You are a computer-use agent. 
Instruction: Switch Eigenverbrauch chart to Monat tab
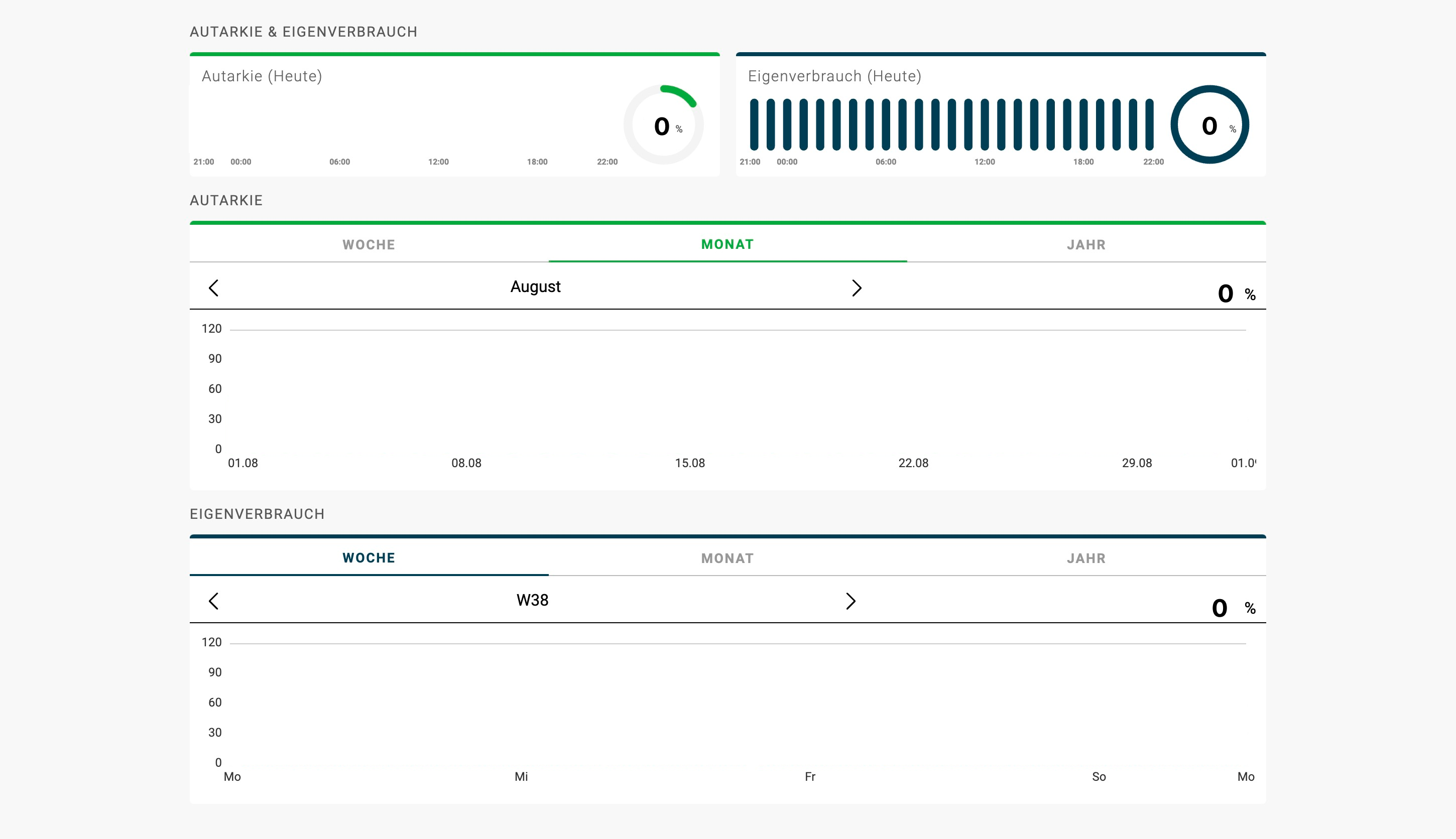click(727, 558)
